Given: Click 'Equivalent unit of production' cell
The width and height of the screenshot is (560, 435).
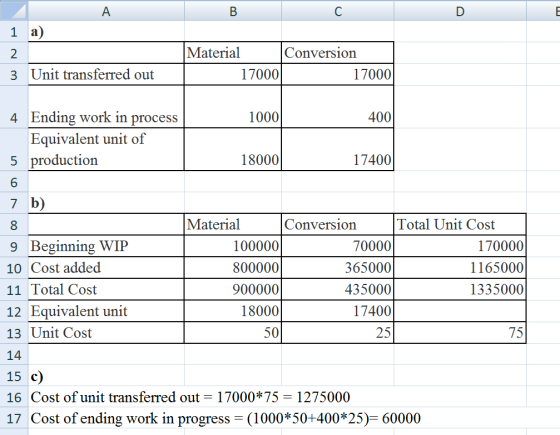Looking at the screenshot, I should pyautogui.click(x=106, y=149).
